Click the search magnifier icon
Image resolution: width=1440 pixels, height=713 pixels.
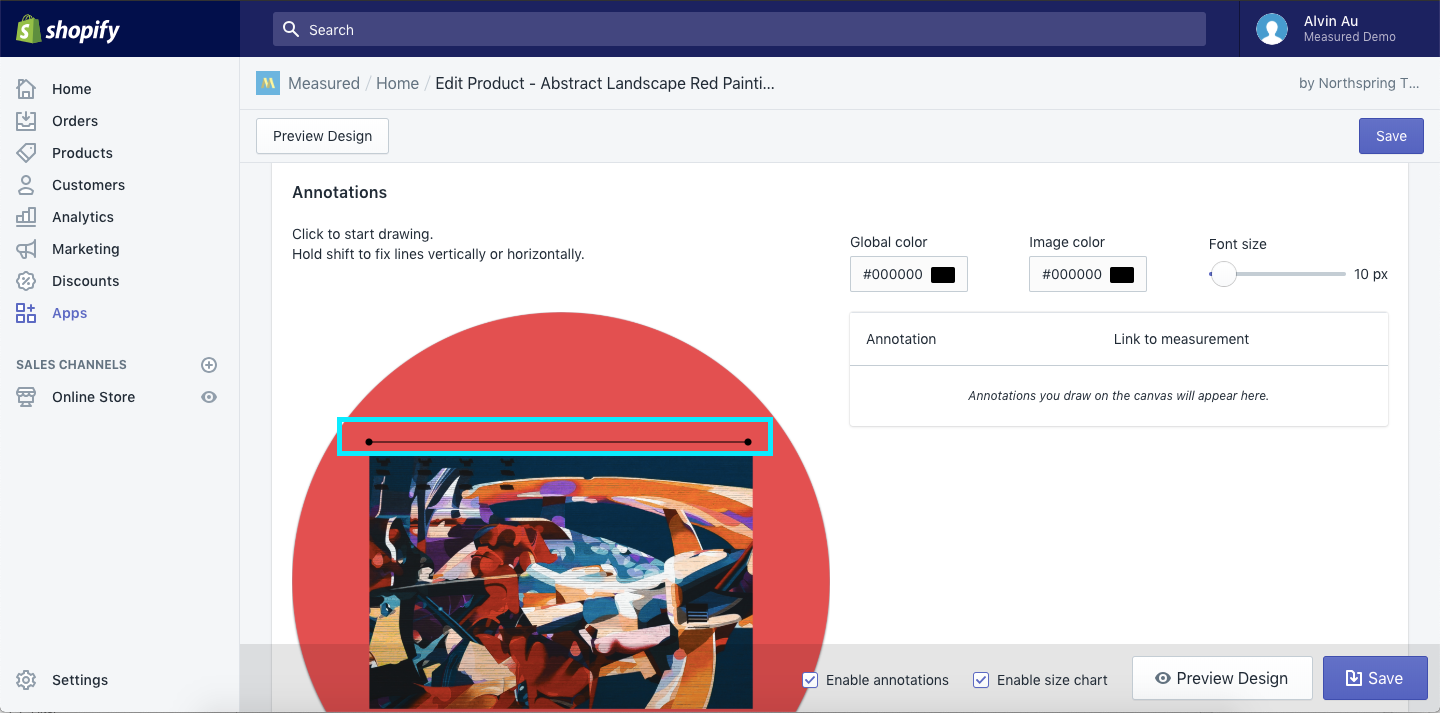[x=291, y=29]
